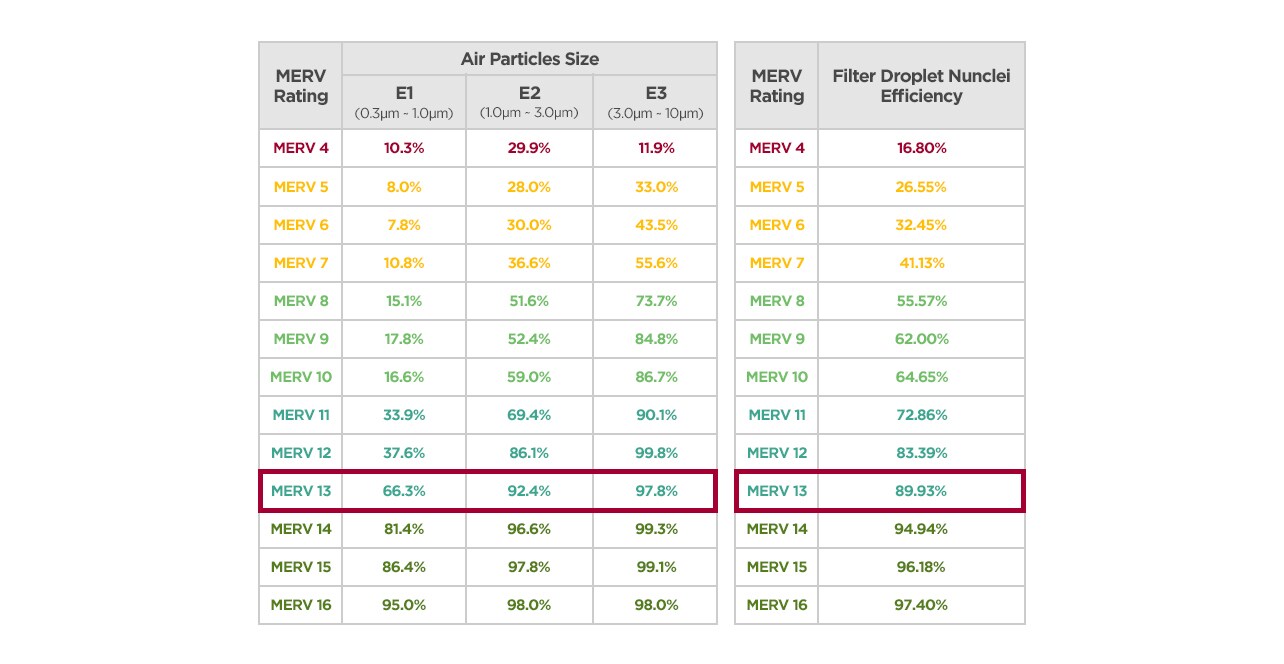Viewport: 1284px width, 664px height.
Task: Click the "Filter Droplet Nunclei Efficiency" header
Action: (x=921, y=86)
